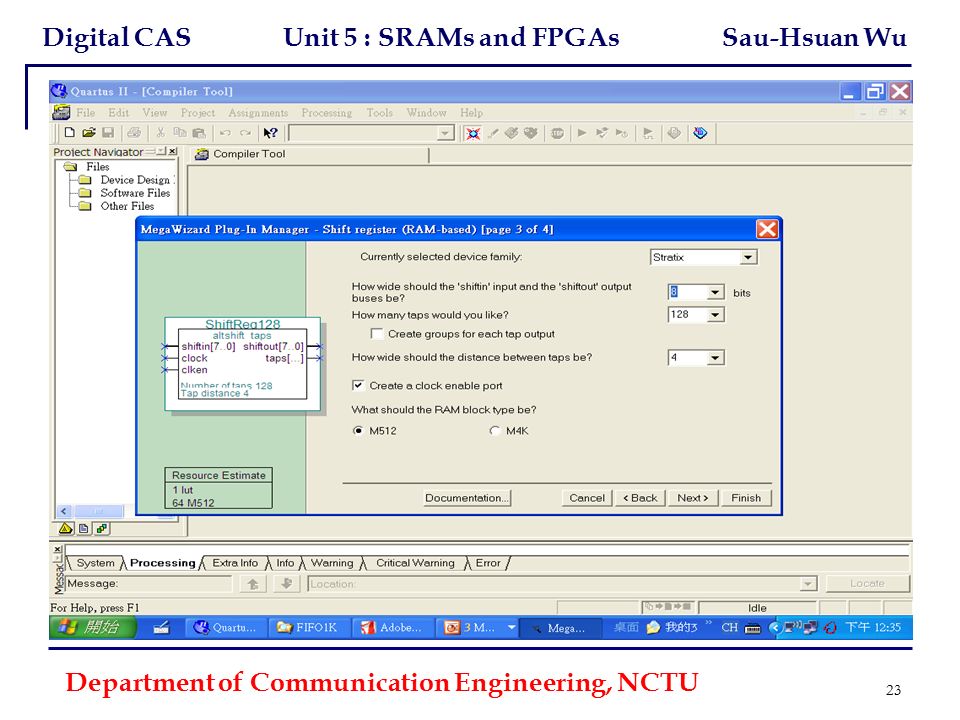The width and height of the screenshot is (960, 720).
Task: Click the Back button in MegaWizard
Action: tap(640, 498)
